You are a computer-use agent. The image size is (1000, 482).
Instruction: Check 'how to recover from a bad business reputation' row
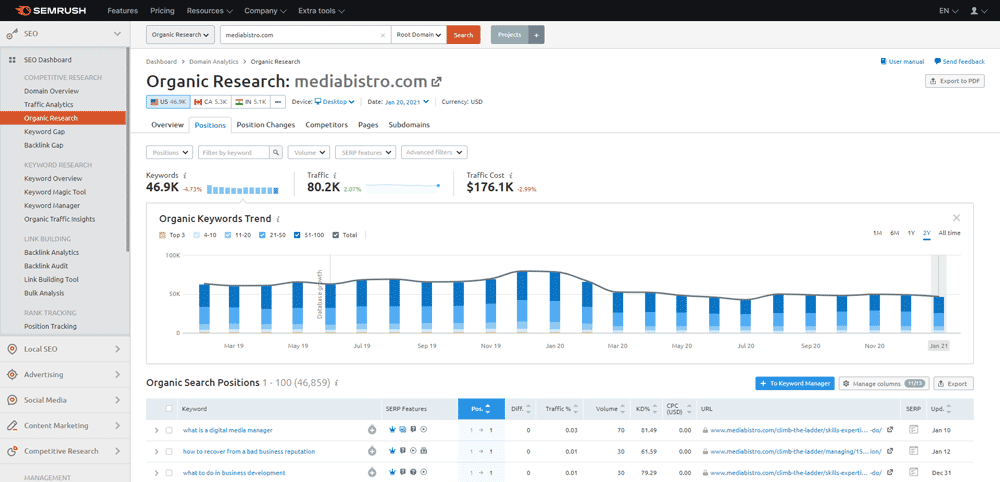[169, 451]
